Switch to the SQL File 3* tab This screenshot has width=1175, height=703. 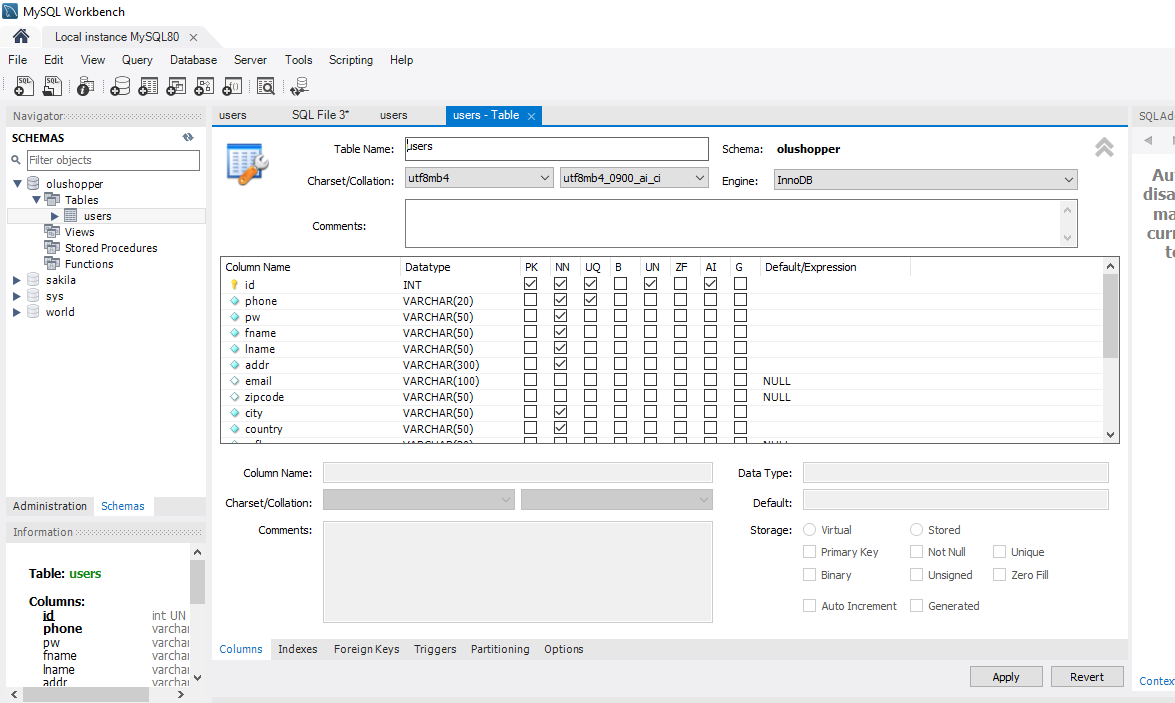click(320, 115)
